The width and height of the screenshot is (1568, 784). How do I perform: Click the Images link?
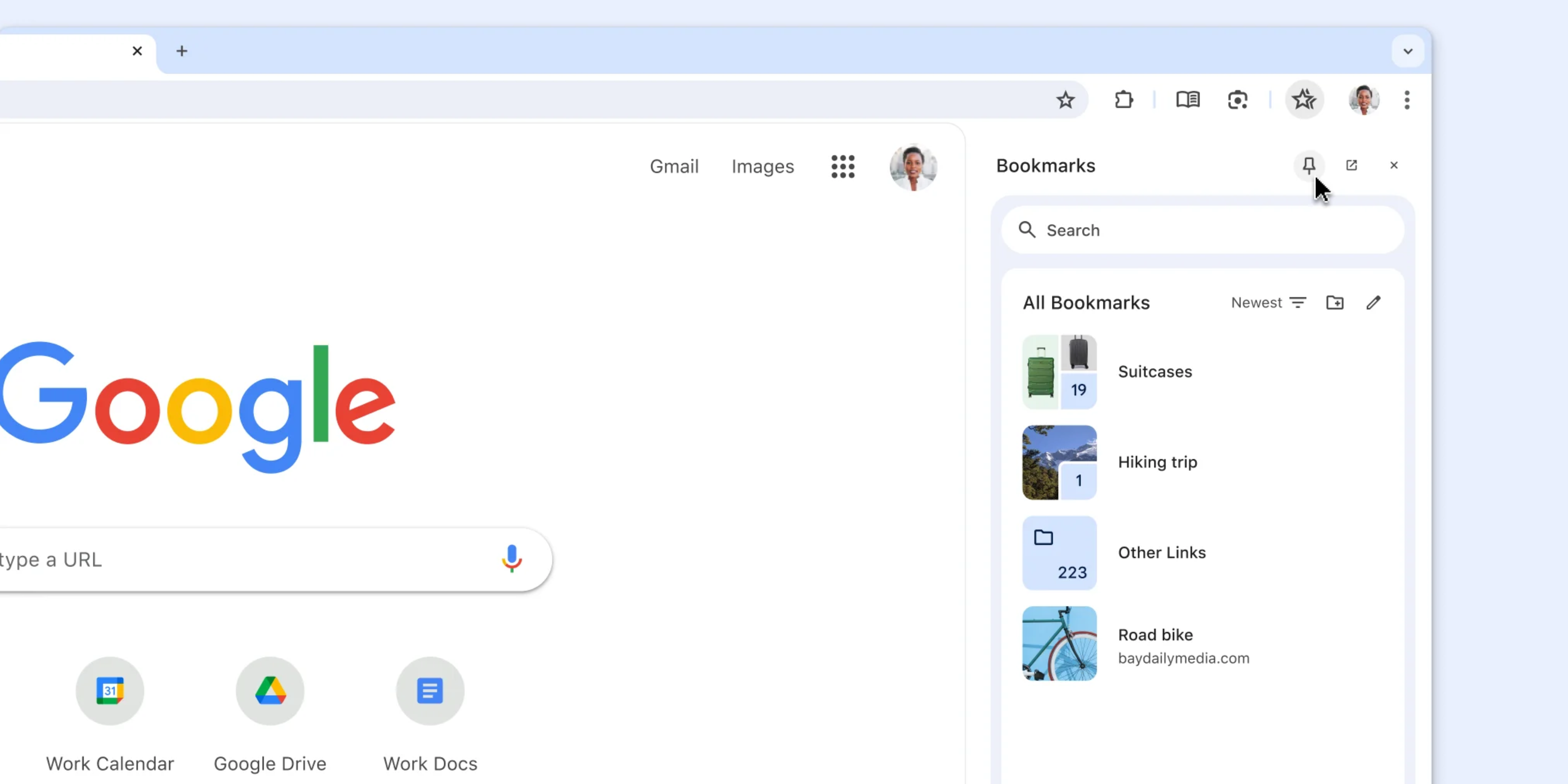(x=762, y=166)
